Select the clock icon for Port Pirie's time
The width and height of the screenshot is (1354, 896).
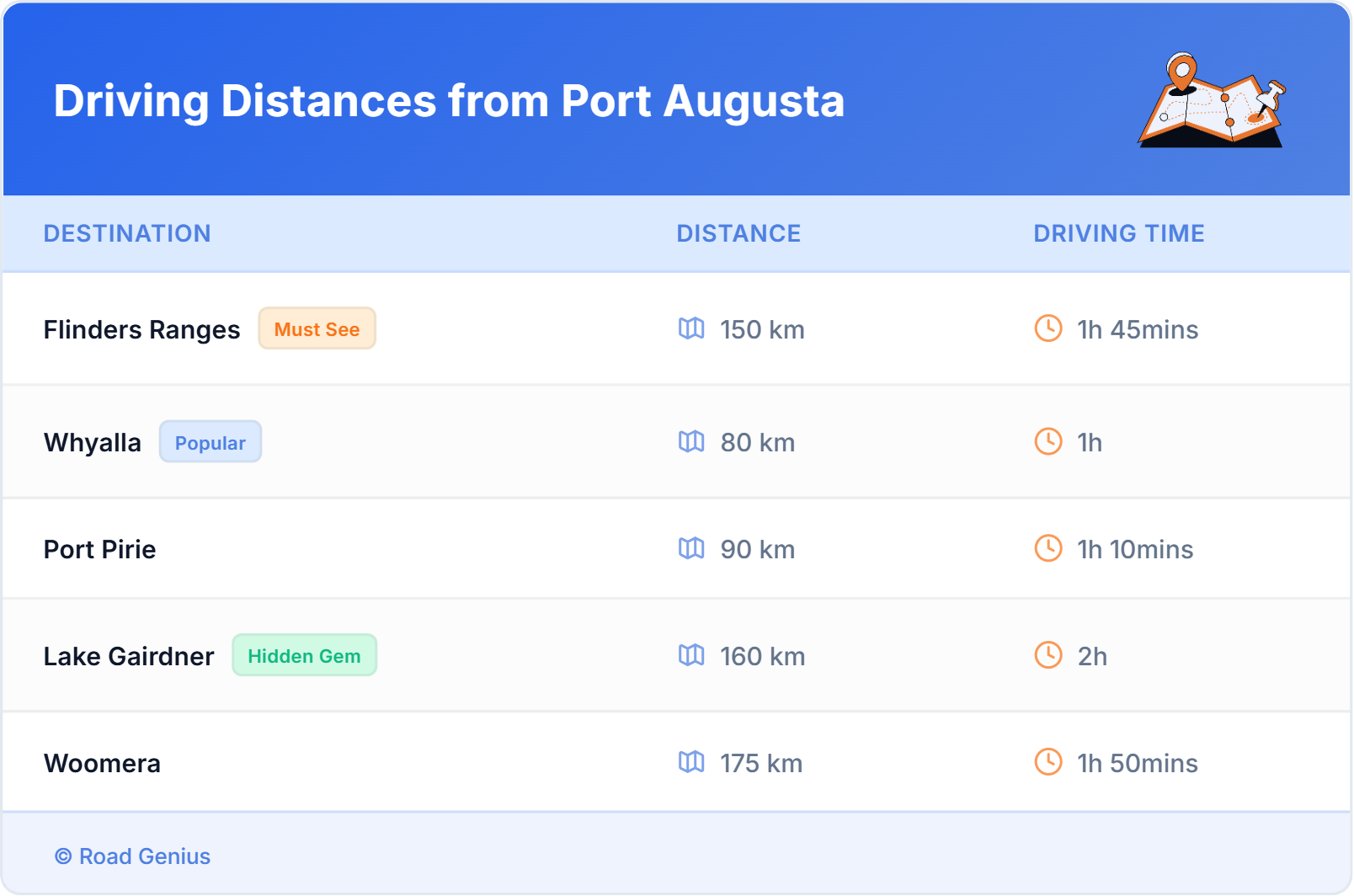pos(1047,549)
